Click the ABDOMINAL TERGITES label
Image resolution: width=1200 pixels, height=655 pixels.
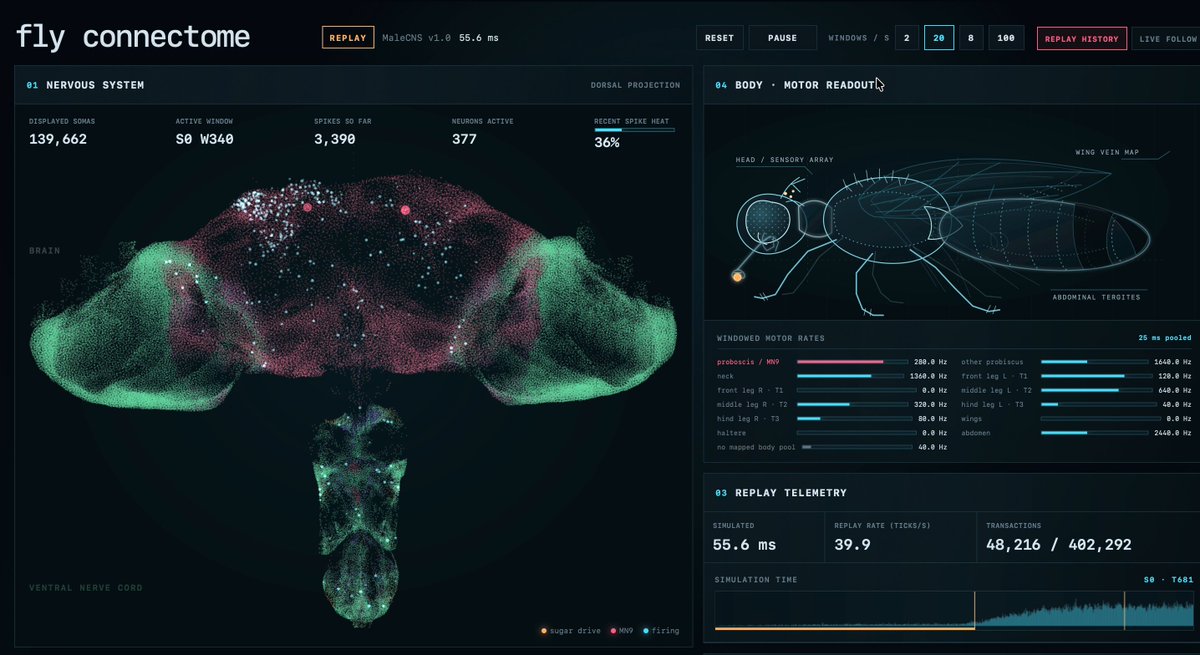(1096, 296)
